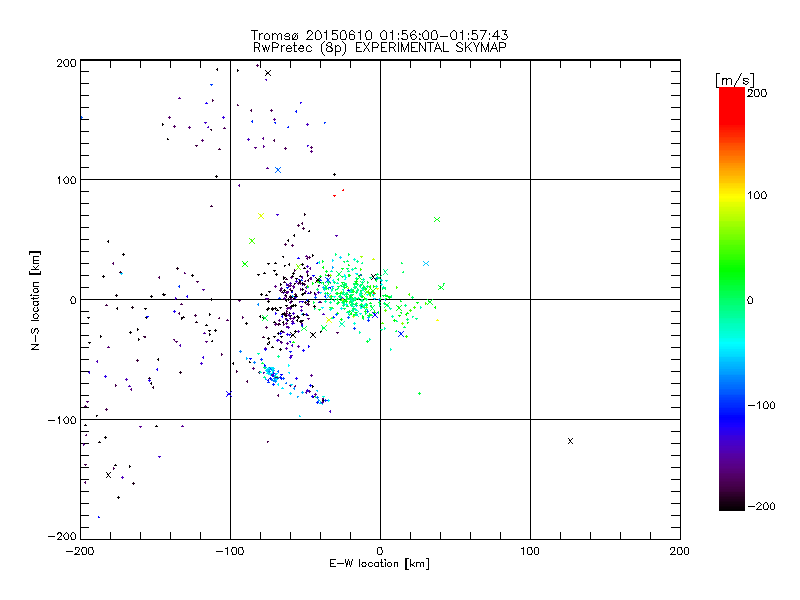
Task: Click the green X marker northeast of the center
Action: pos(437,219)
